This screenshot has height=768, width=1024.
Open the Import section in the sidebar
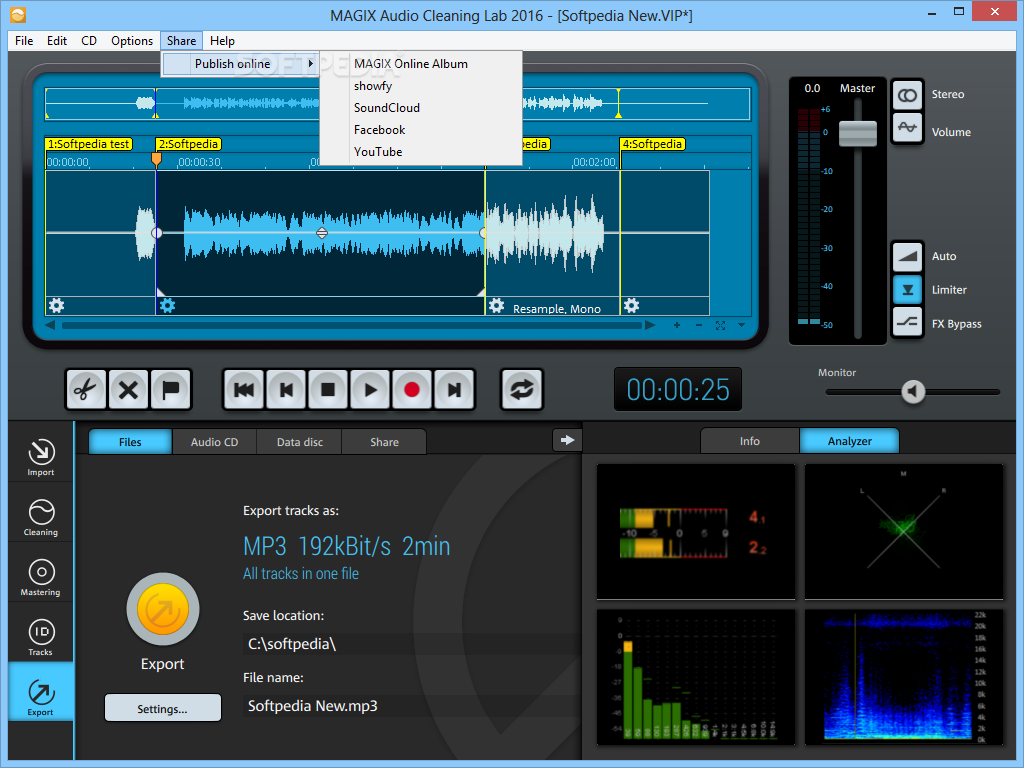(x=41, y=457)
